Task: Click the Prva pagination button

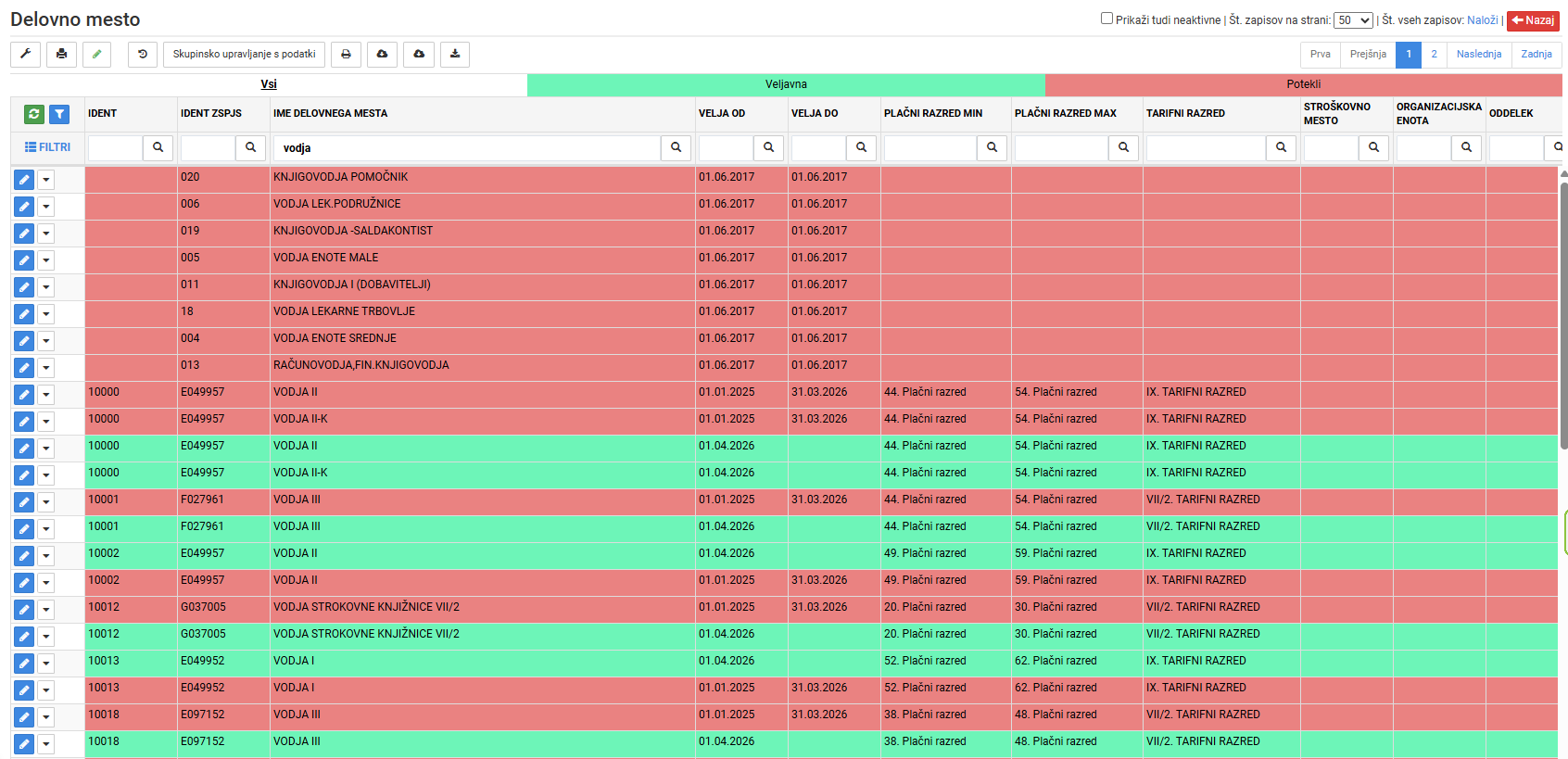Action: [1321, 54]
